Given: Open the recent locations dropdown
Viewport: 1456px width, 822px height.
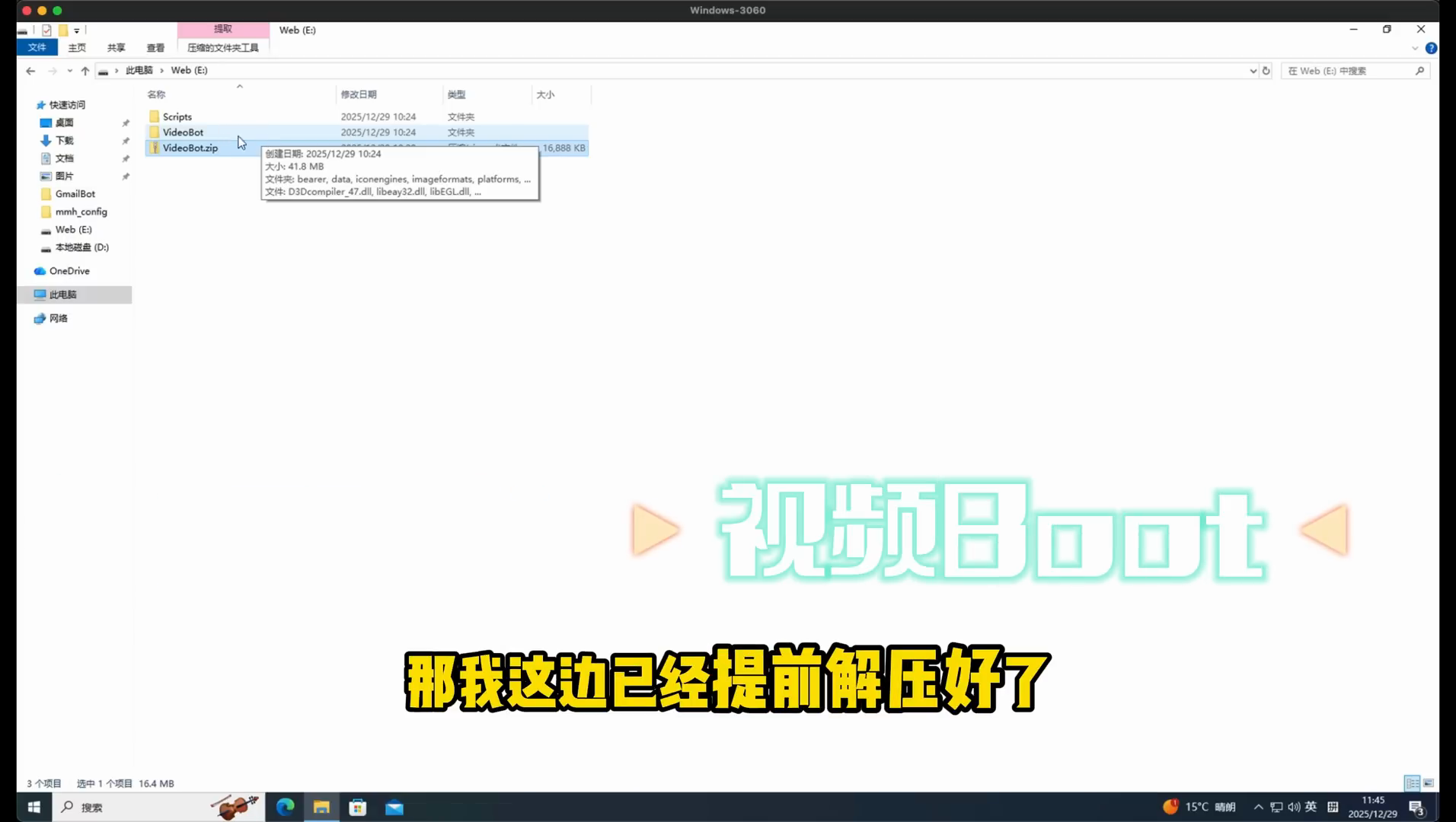Looking at the screenshot, I should [x=69, y=71].
